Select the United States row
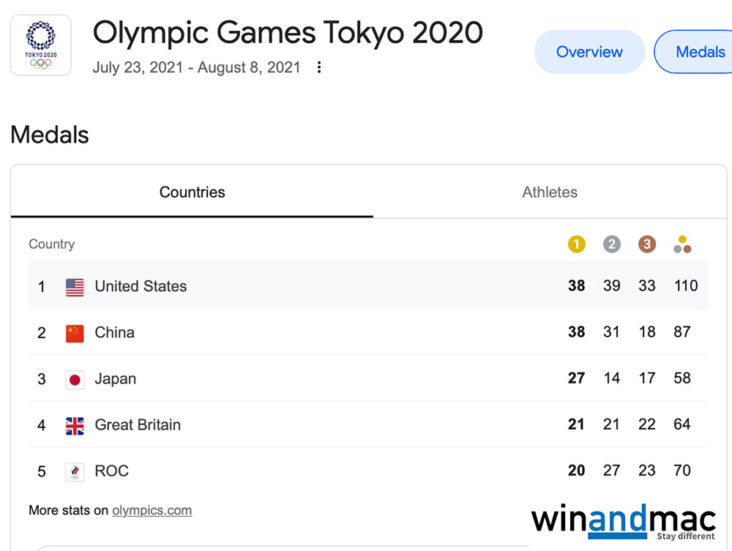This screenshot has height=551, width=732. pos(367,286)
